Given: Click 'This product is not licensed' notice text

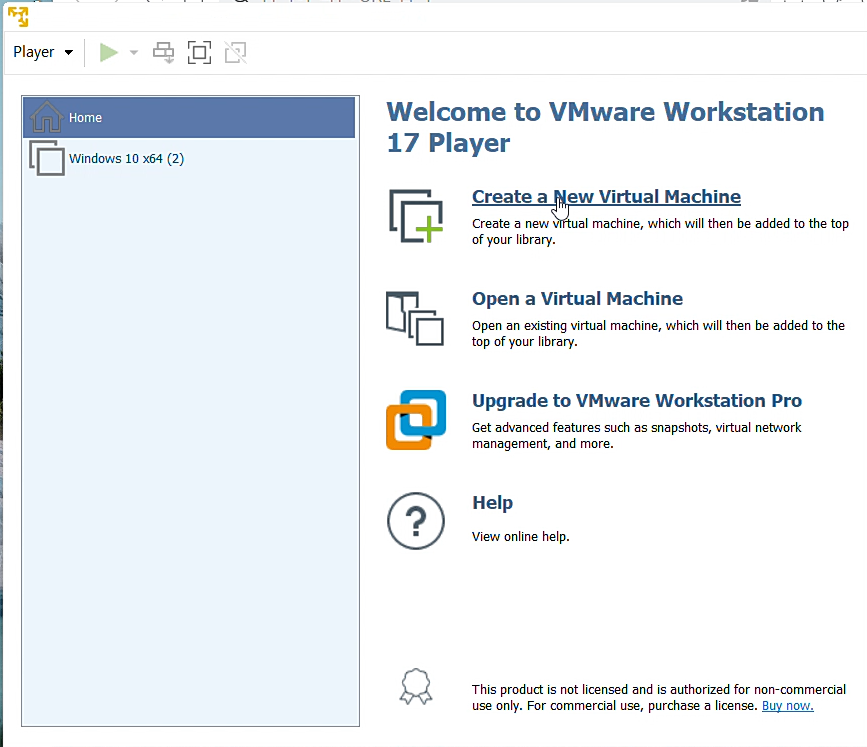Looking at the screenshot, I should coord(659,697).
